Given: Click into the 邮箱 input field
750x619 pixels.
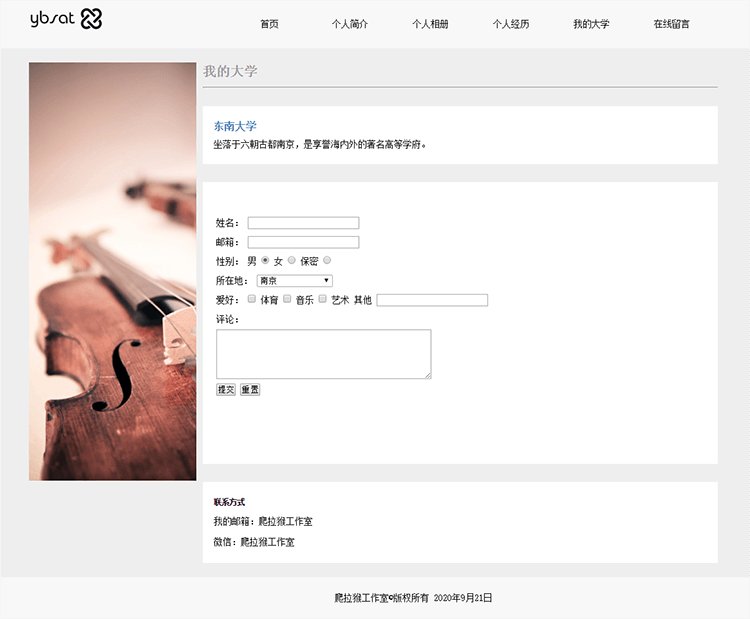Looking at the screenshot, I should (x=303, y=242).
